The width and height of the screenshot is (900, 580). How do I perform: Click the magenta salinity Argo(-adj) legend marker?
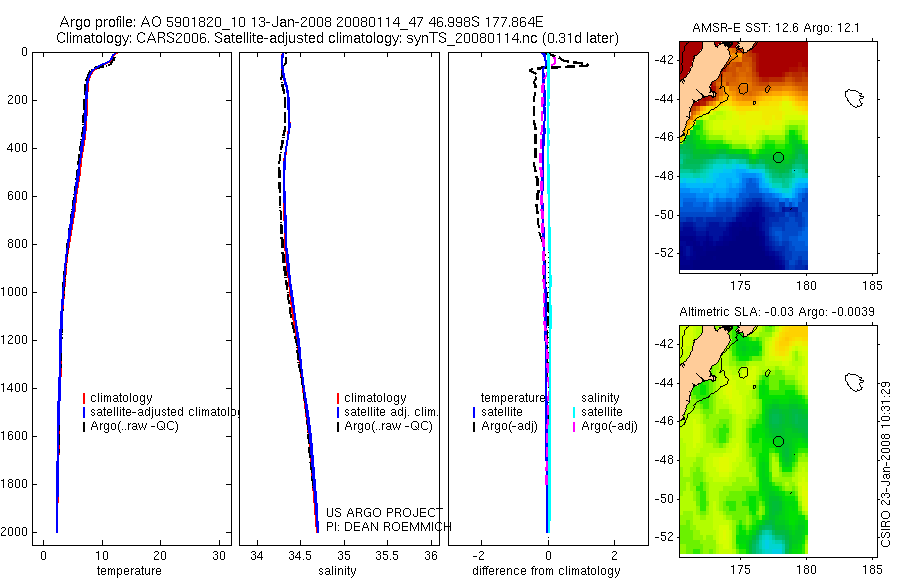coord(574,426)
